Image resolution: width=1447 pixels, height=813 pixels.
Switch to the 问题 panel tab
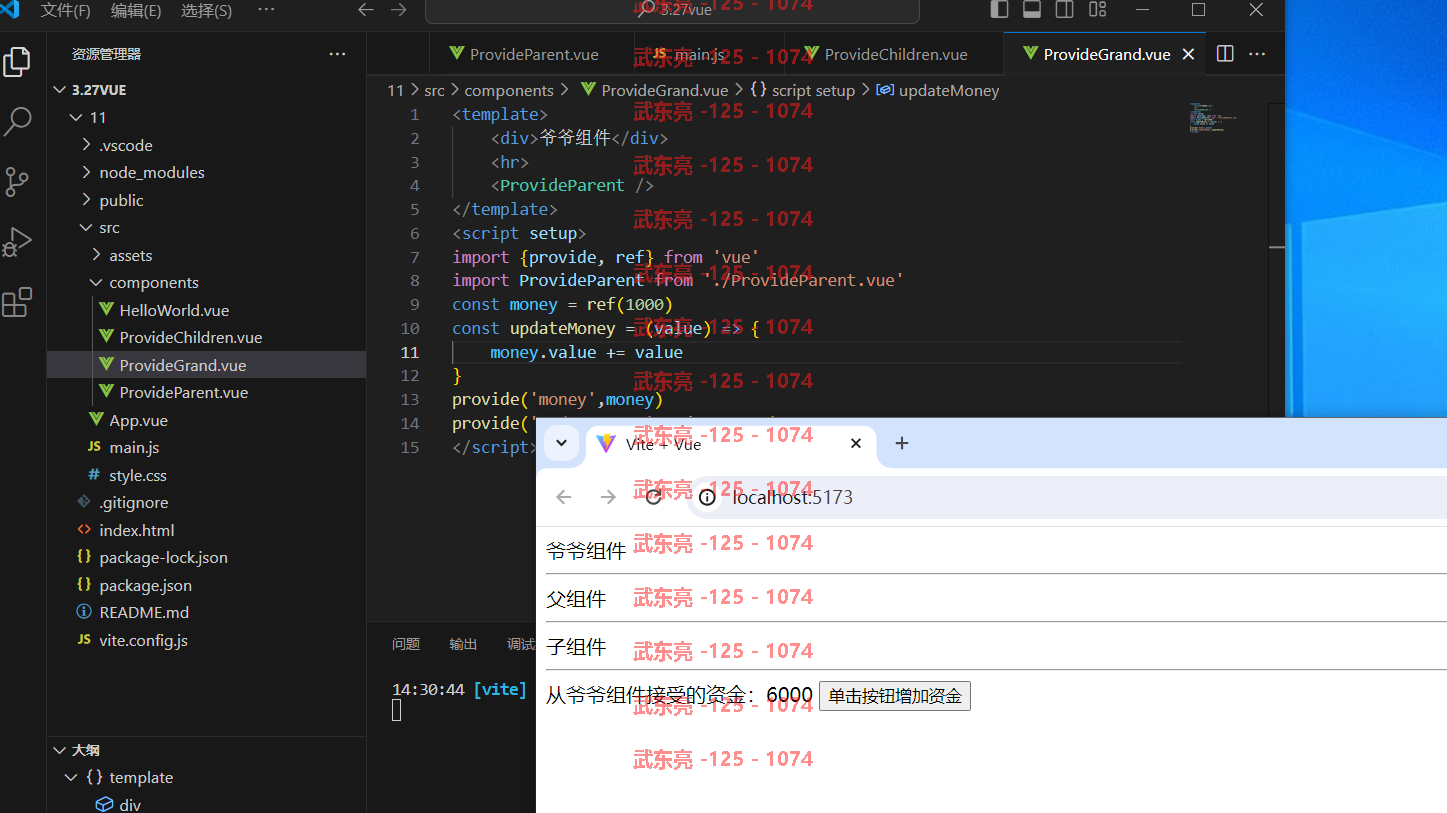406,644
